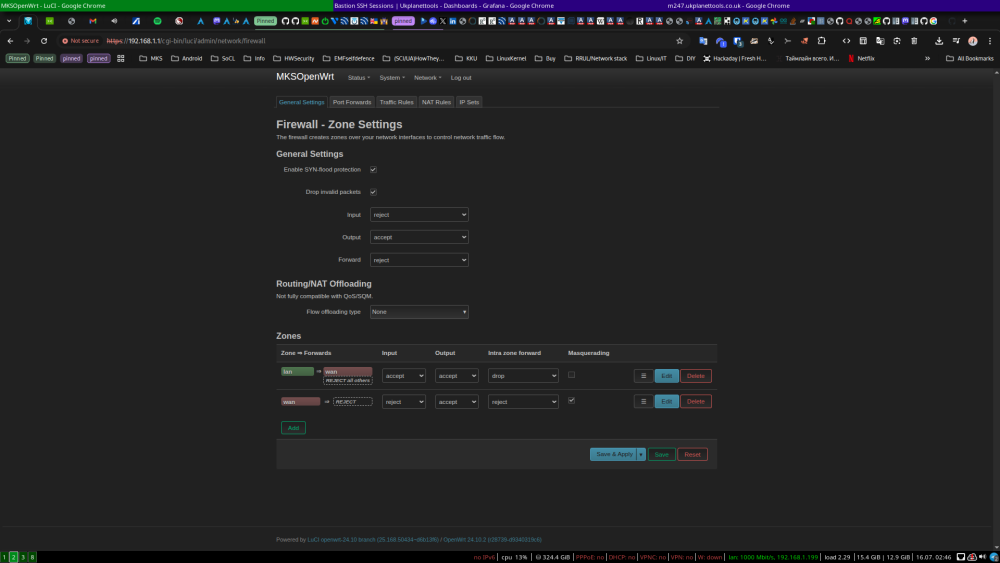The height and width of the screenshot is (563, 1000).
Task: Click the green lan zone label
Action: click(x=297, y=372)
